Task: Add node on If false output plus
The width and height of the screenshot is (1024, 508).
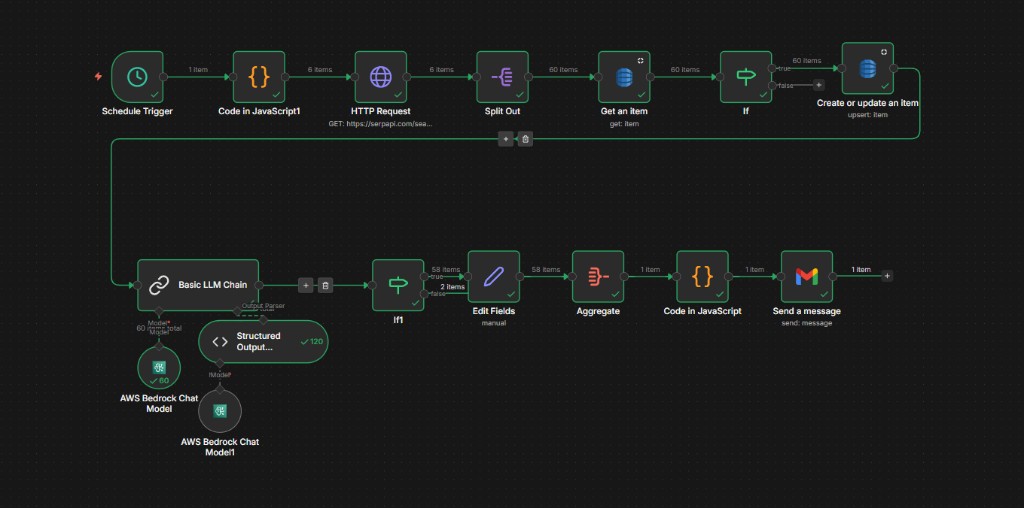Action: 819,85
